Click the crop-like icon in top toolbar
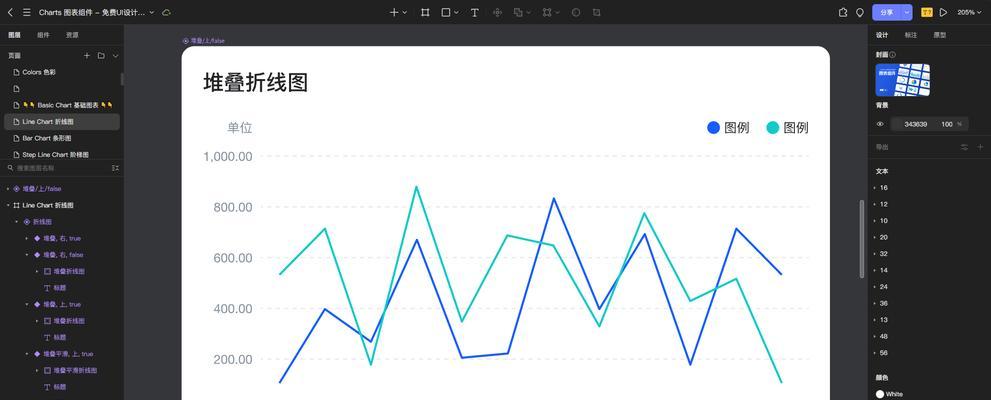 pyautogui.click(x=597, y=12)
